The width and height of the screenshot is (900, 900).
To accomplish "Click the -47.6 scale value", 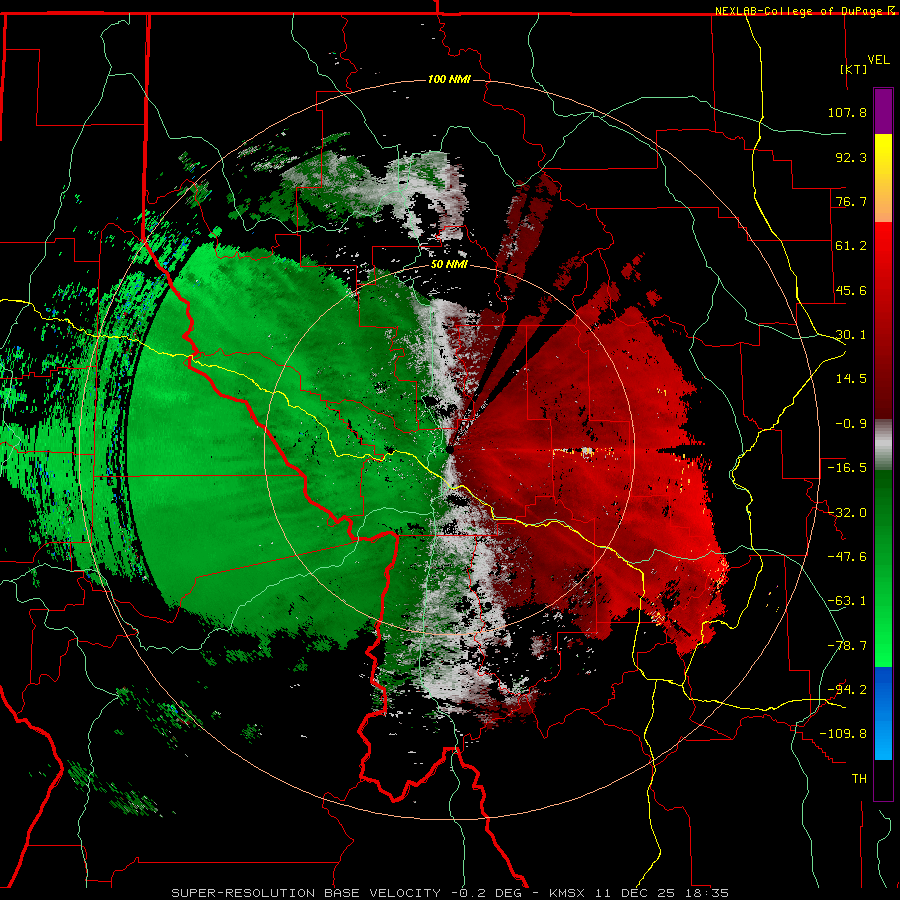I will pos(847,557).
